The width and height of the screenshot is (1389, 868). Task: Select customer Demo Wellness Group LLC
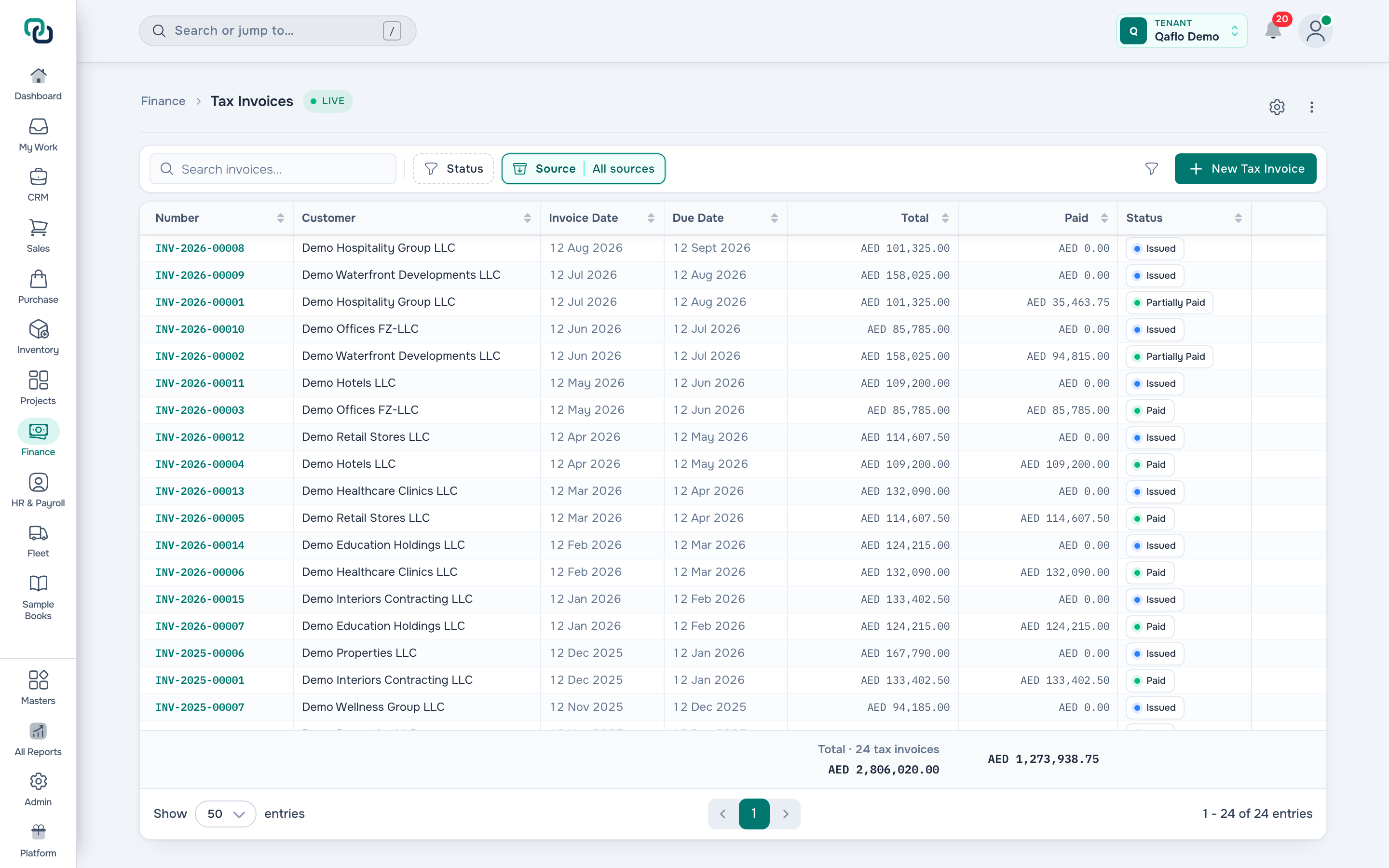[x=373, y=706]
